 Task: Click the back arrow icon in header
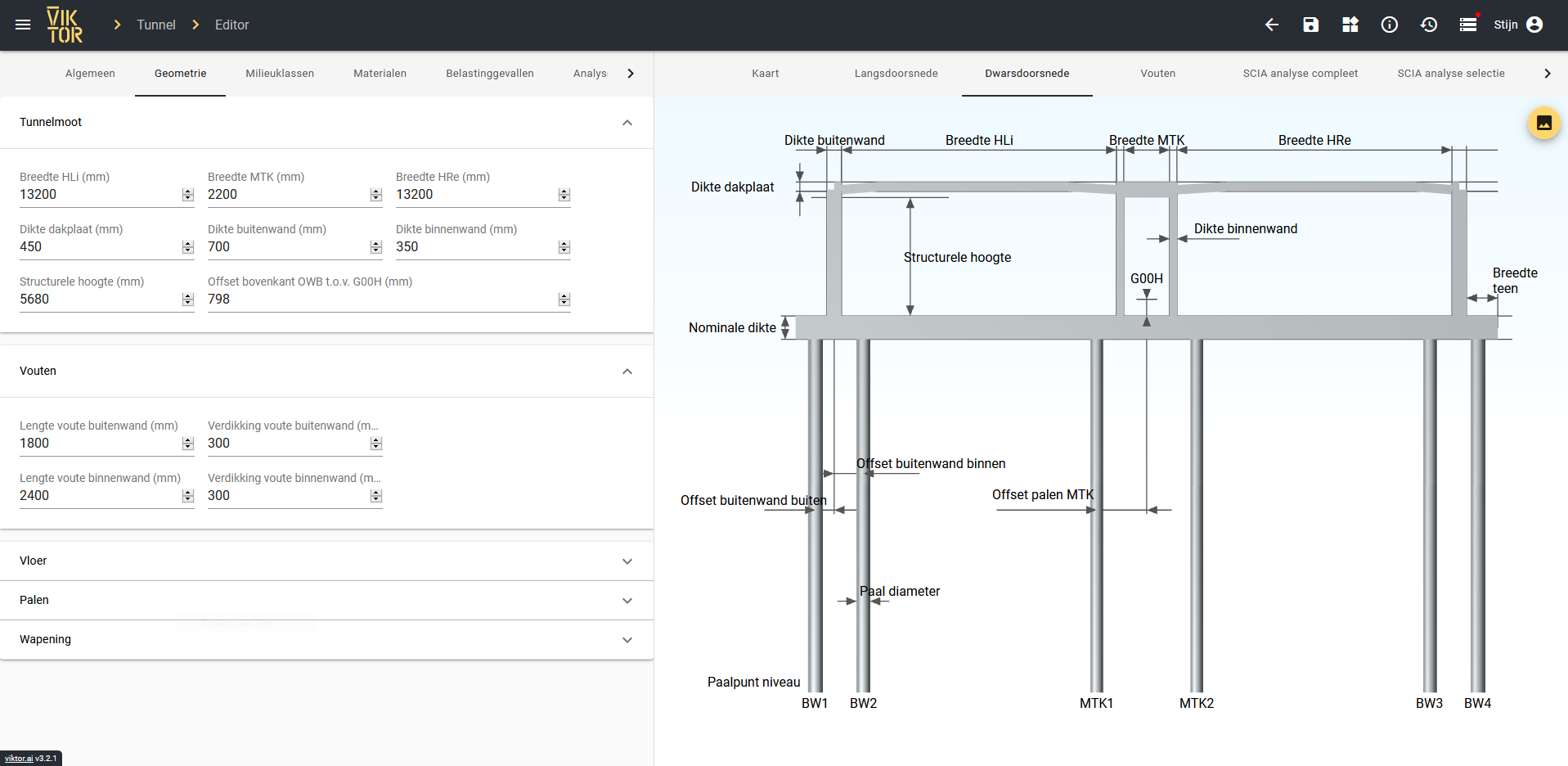pyautogui.click(x=1271, y=25)
